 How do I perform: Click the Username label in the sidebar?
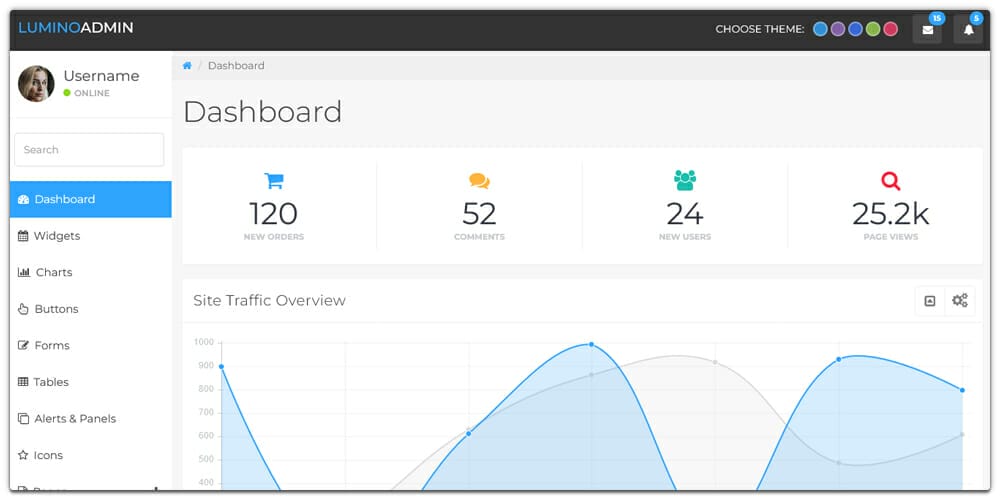coord(101,76)
